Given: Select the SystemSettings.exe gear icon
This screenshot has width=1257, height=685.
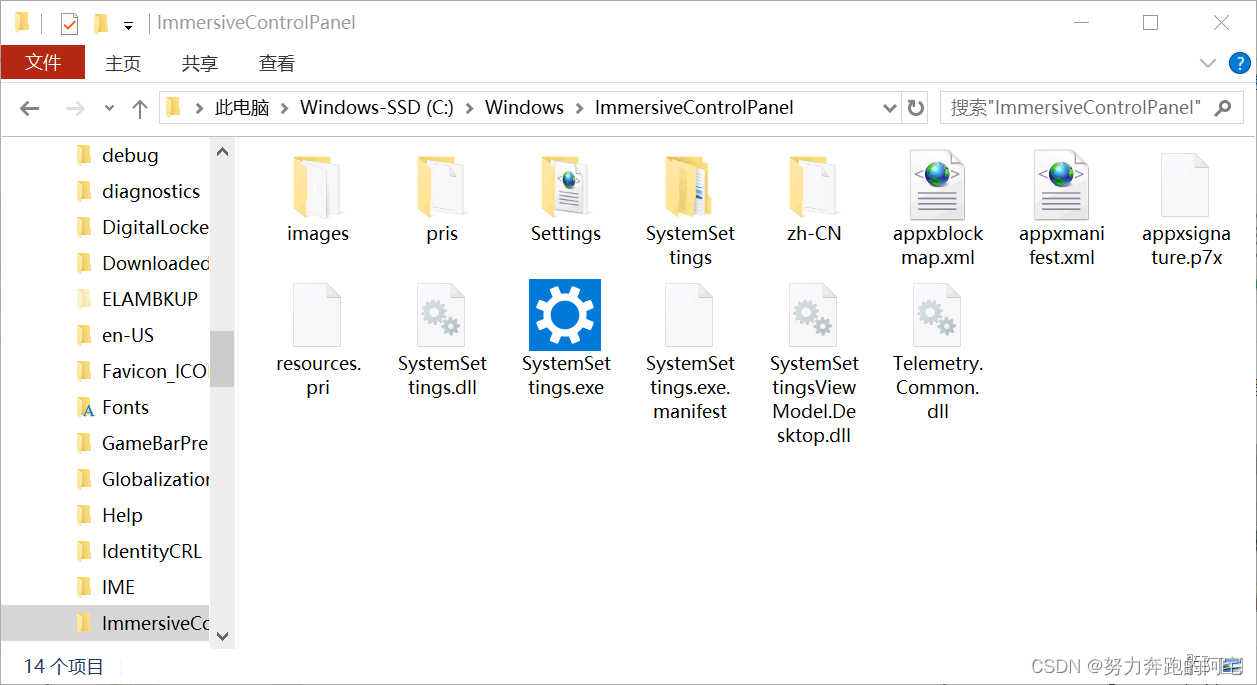Looking at the screenshot, I should pyautogui.click(x=565, y=315).
